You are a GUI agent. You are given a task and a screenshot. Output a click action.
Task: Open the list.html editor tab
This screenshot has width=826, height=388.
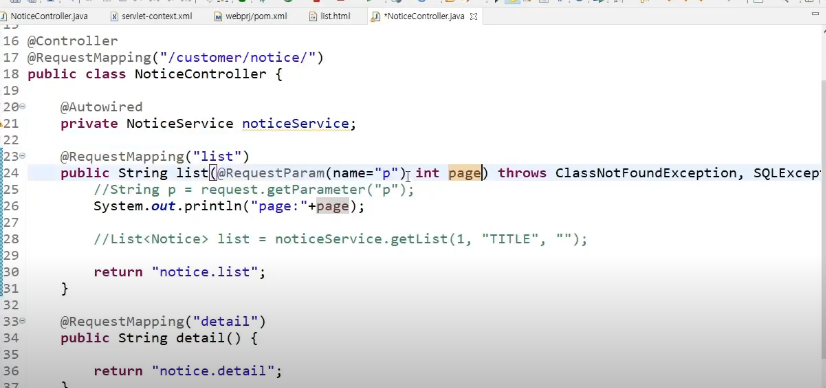(335, 16)
